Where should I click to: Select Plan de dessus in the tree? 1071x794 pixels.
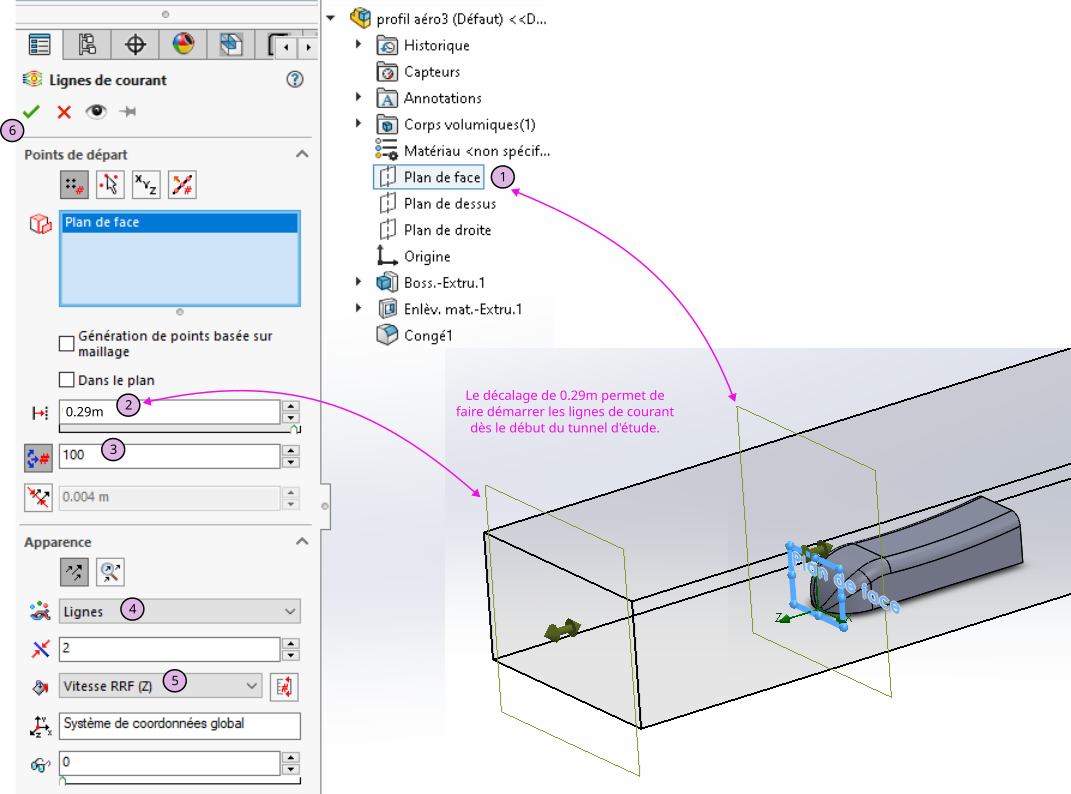[450, 204]
